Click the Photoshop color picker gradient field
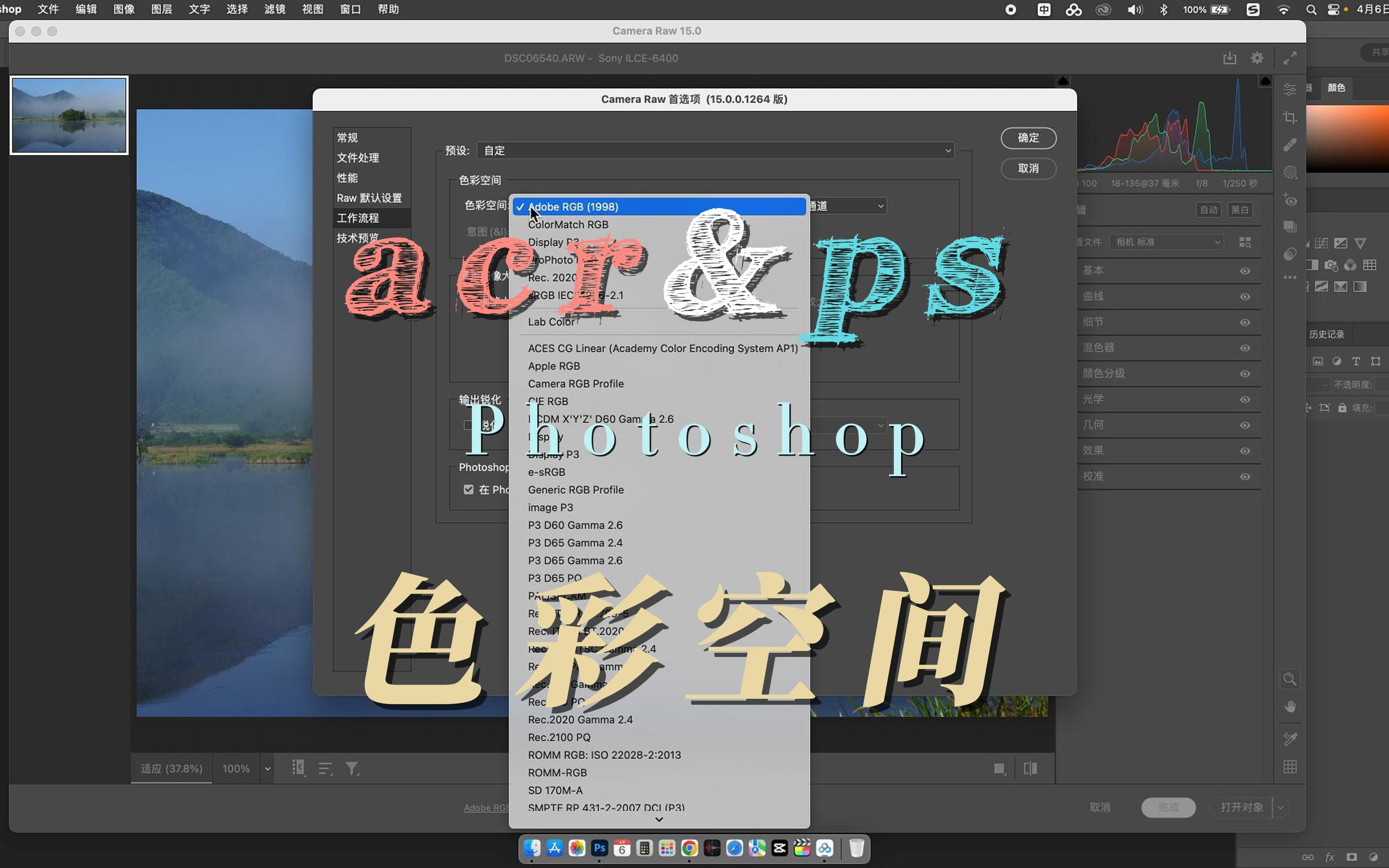This screenshot has height=868, width=1389. [x=1347, y=138]
